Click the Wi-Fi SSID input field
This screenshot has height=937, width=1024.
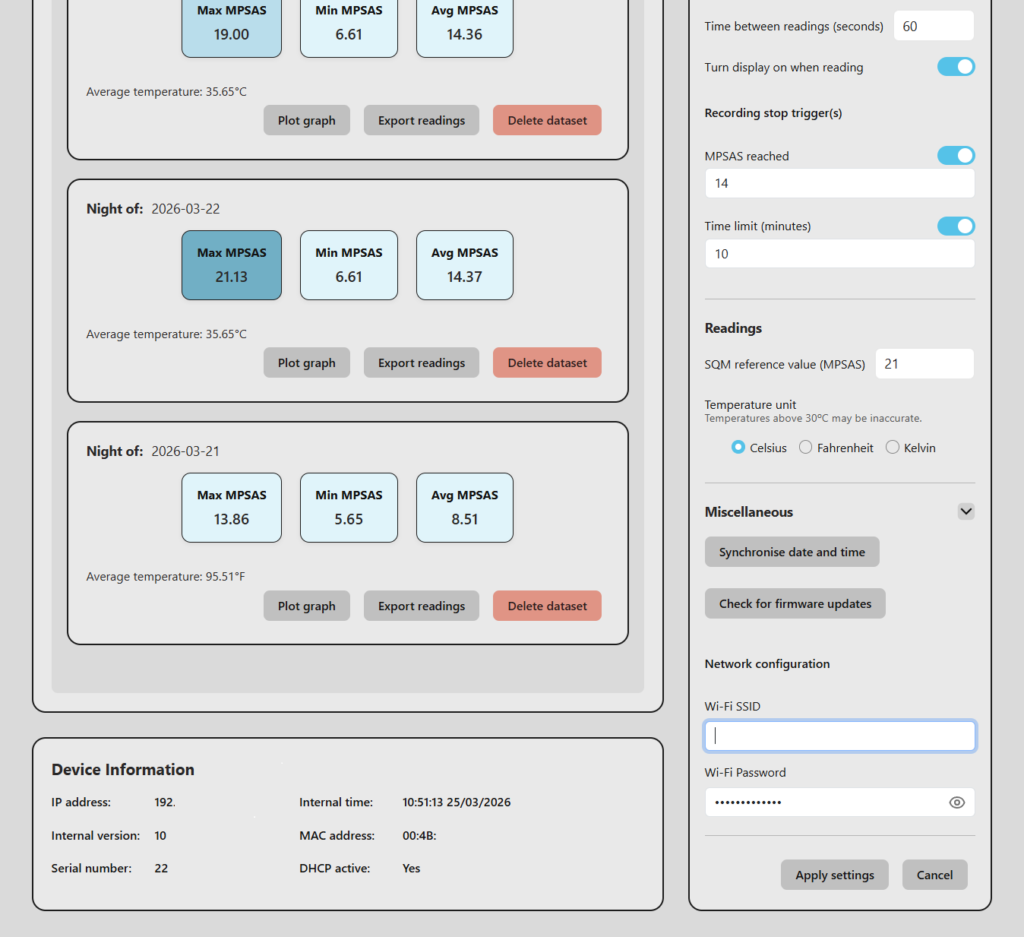pos(839,736)
